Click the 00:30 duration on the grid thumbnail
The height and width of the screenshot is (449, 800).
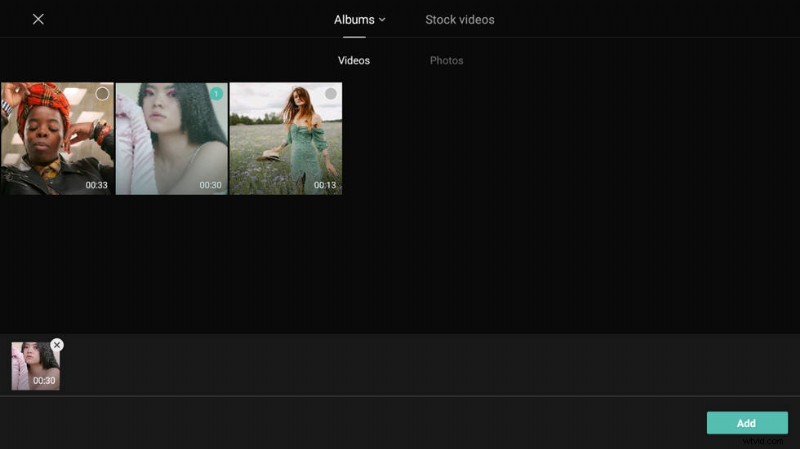point(210,185)
